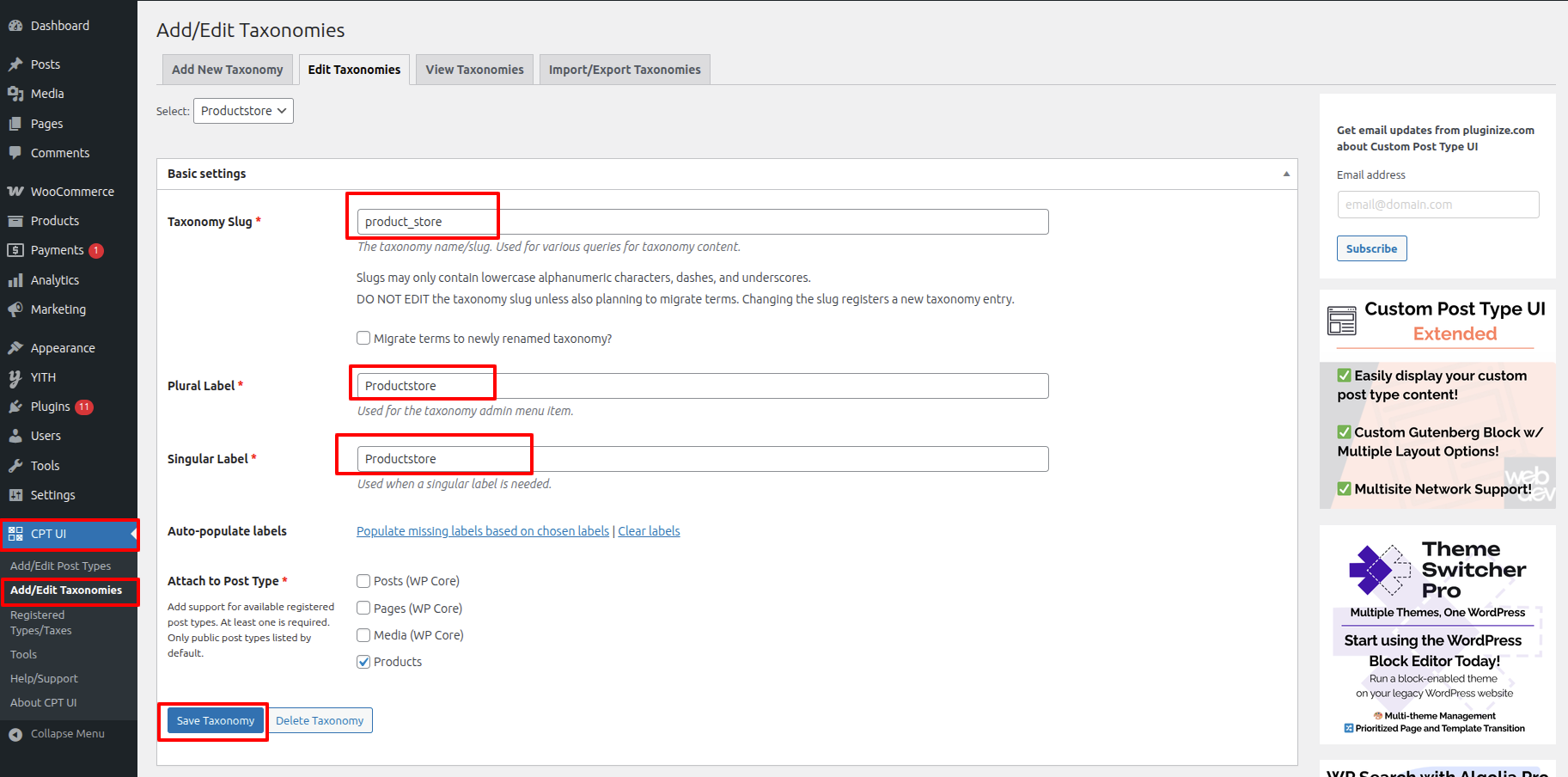Click the Clear labels link

pos(649,531)
